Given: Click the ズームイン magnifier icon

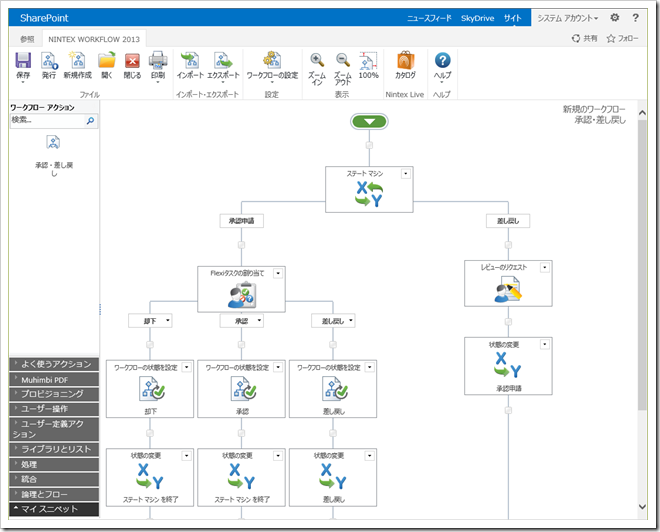Looking at the screenshot, I should [x=316, y=62].
